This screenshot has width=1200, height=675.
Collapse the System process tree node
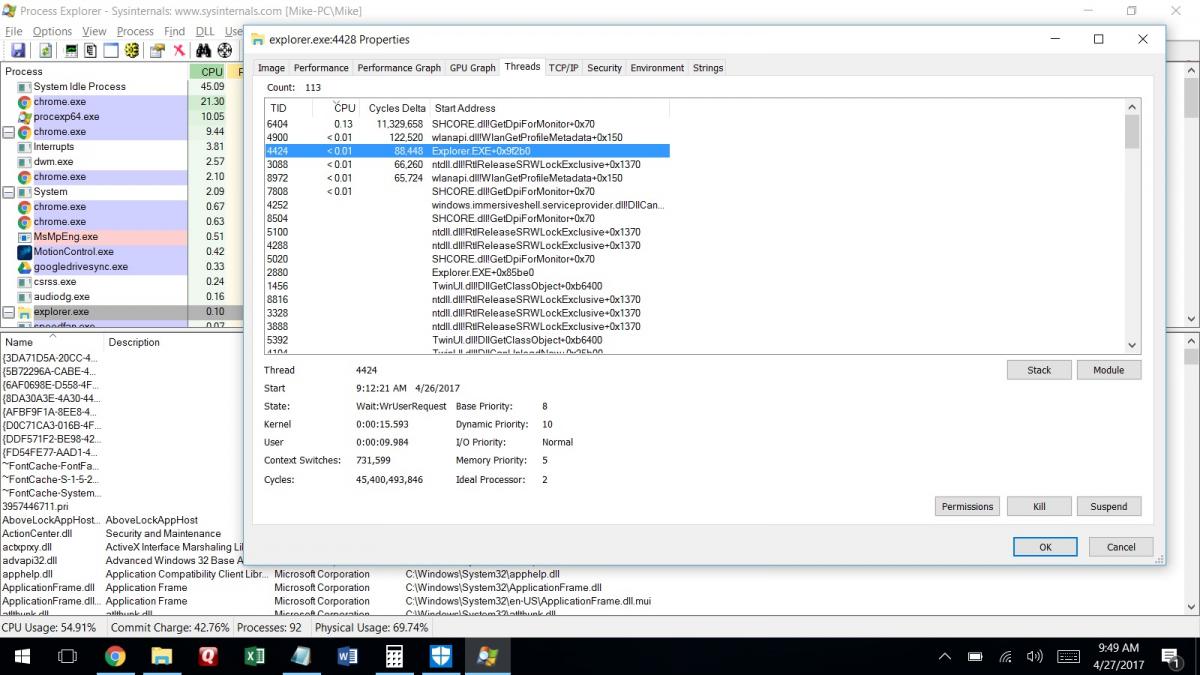(x=9, y=192)
